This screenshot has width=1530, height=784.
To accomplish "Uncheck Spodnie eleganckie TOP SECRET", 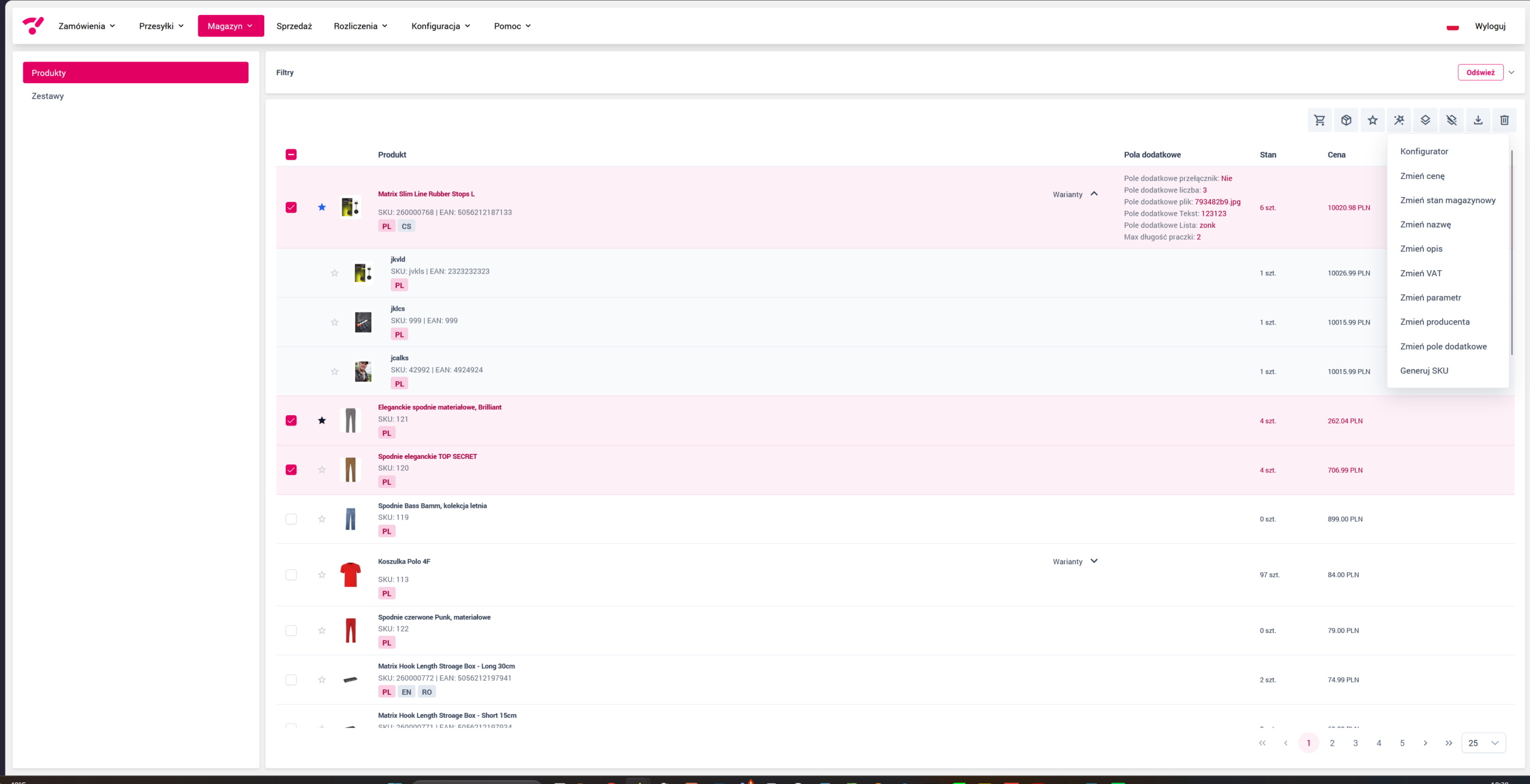I will click(291, 470).
